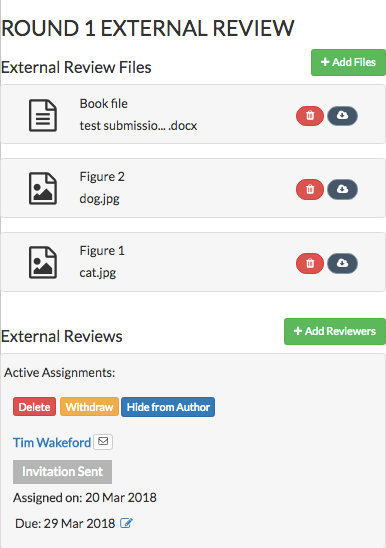Click the Book file document icon

tap(43, 115)
